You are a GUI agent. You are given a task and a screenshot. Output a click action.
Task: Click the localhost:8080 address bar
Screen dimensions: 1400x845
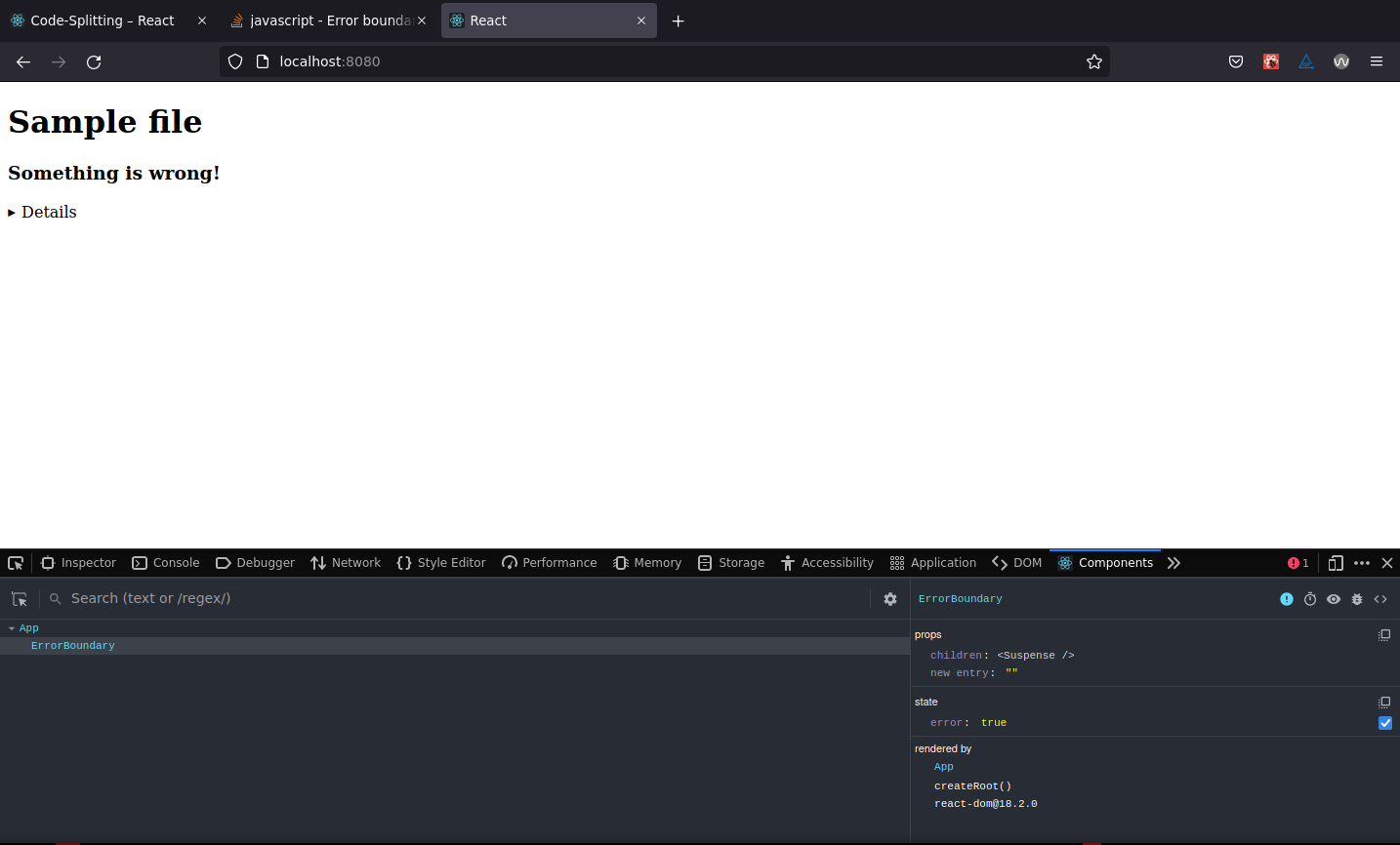(x=664, y=61)
